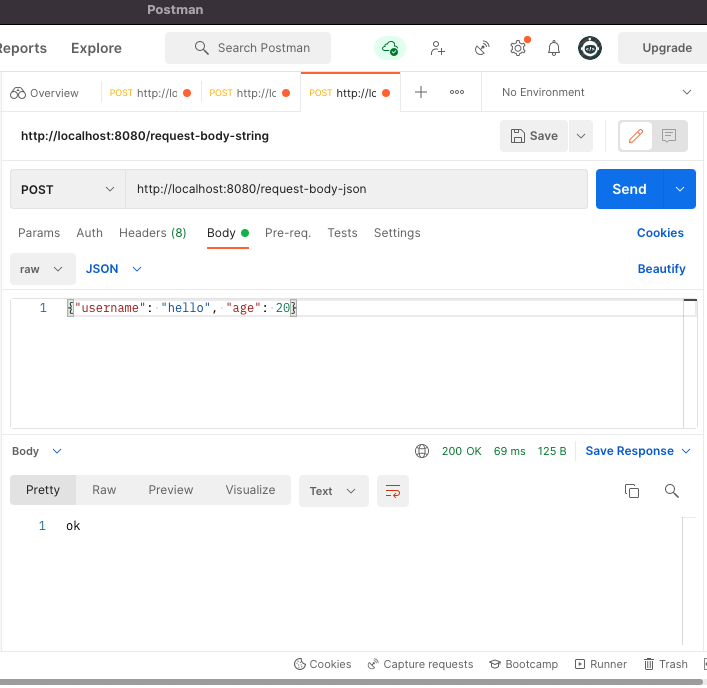The width and height of the screenshot is (707, 688).
Task: Switch to the Auth tab
Action: (x=89, y=233)
